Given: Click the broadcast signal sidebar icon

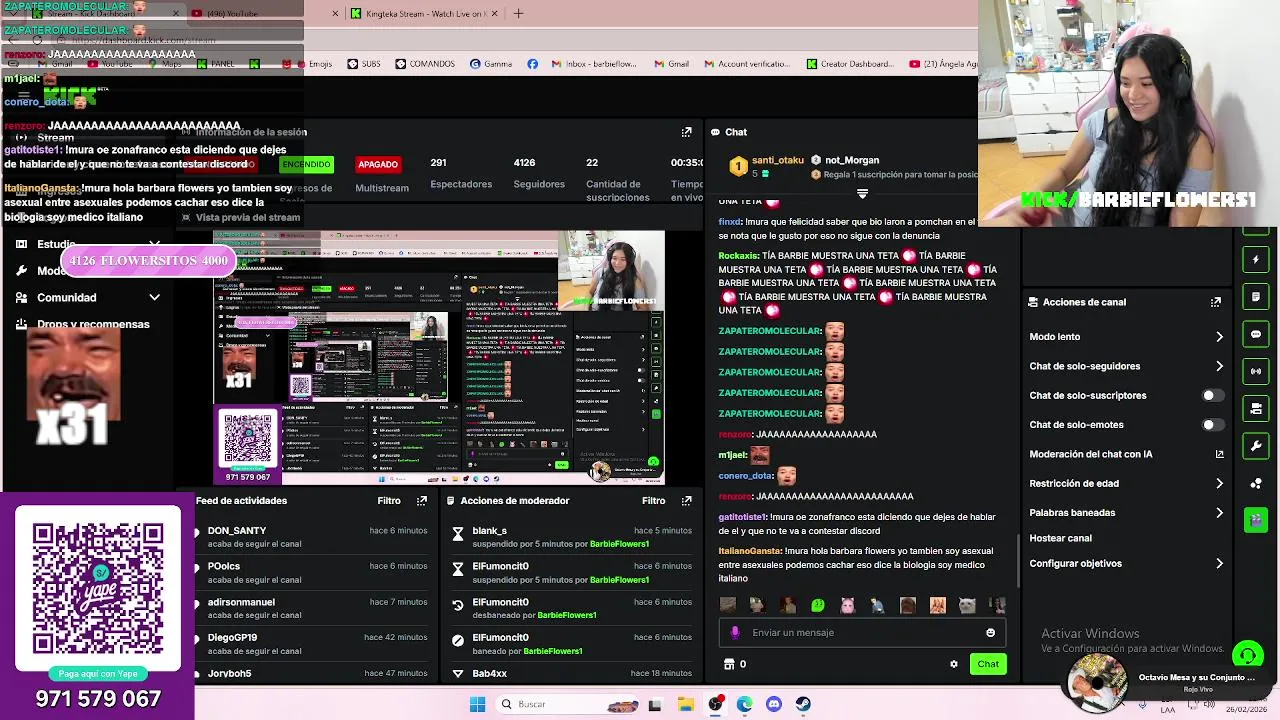Looking at the screenshot, I should 1256,371.
